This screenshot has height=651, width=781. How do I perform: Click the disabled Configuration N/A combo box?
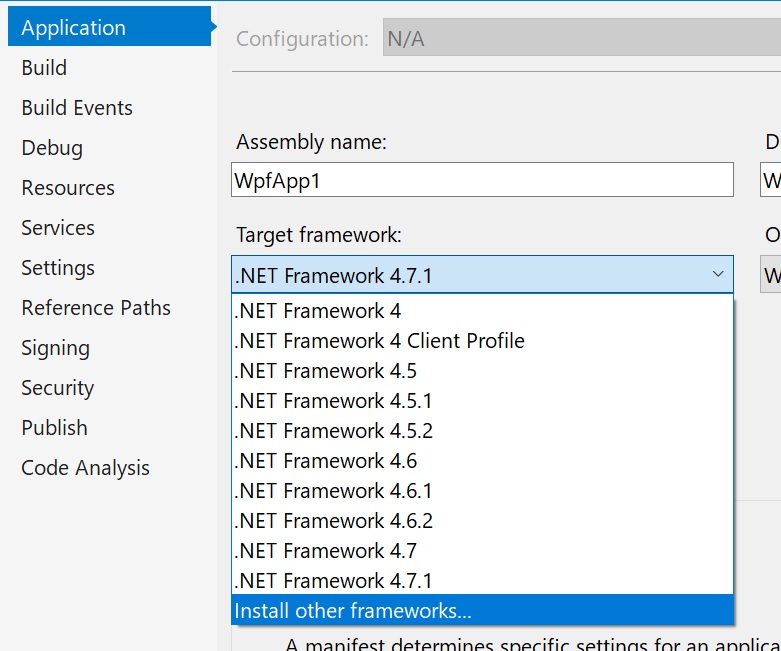(582, 37)
